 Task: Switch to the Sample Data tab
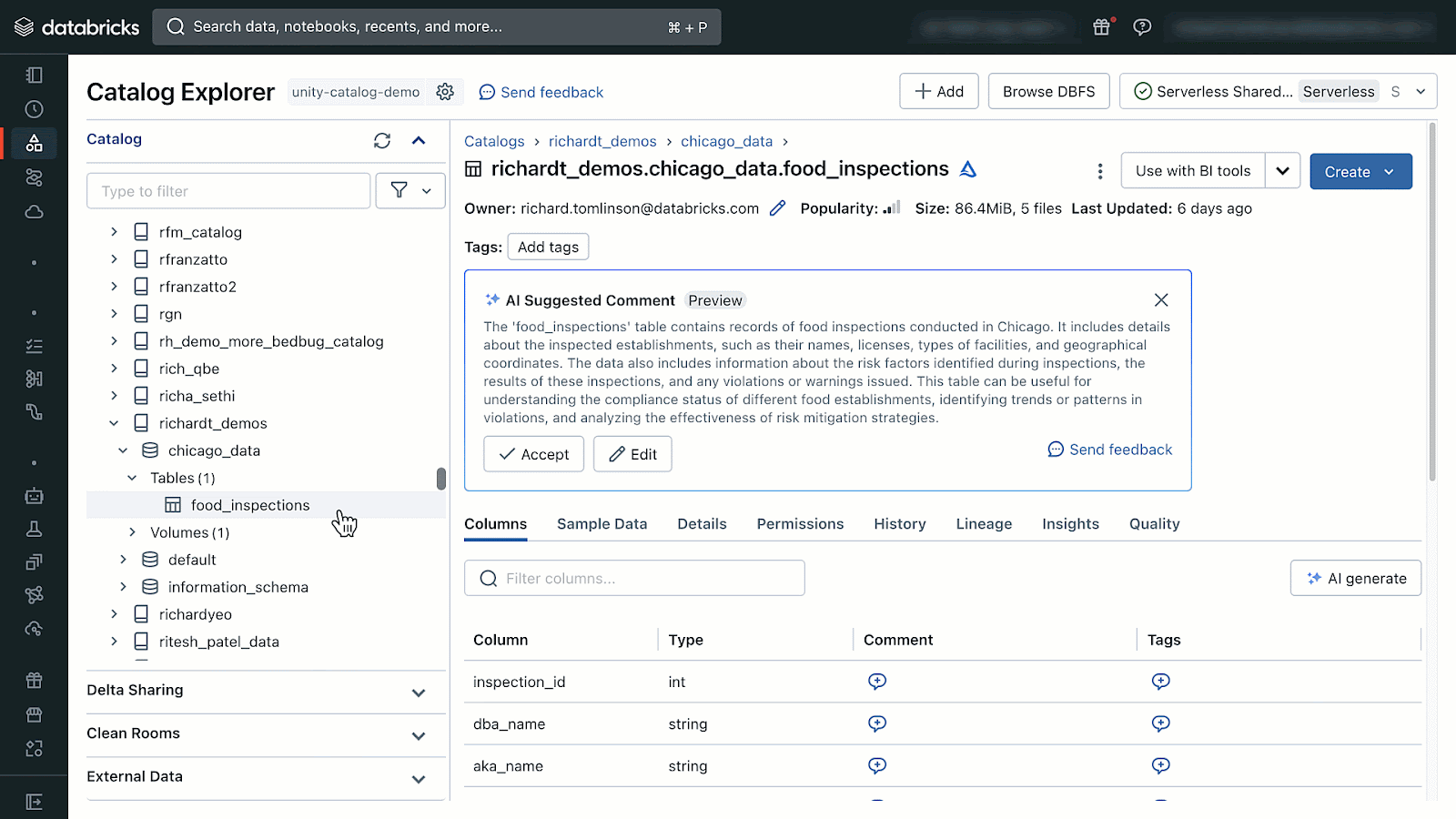pyautogui.click(x=602, y=524)
